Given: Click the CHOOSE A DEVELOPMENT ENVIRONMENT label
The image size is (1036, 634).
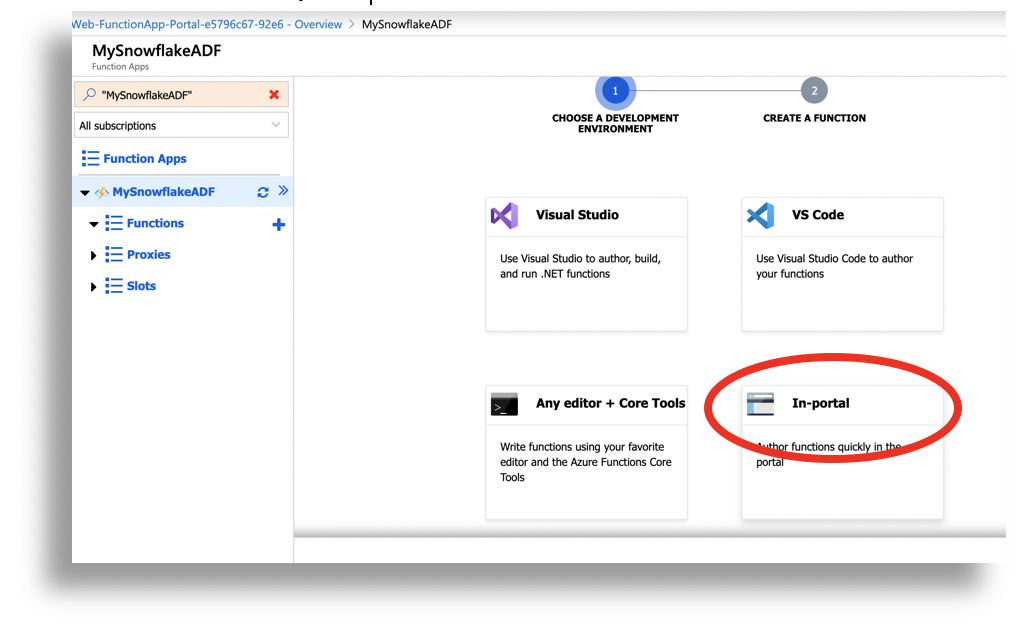Looking at the screenshot, I should pyautogui.click(x=615, y=123).
